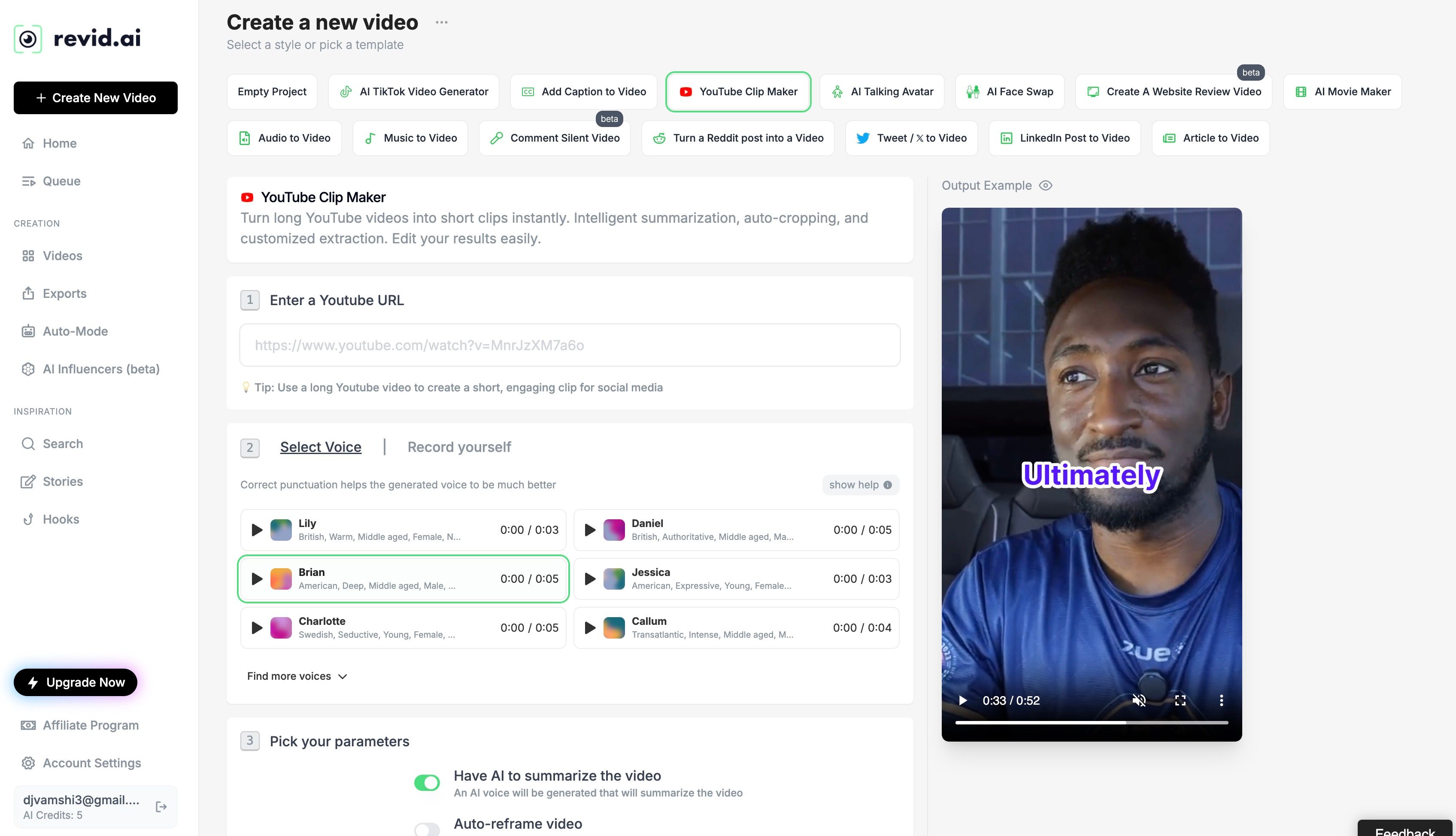Open the video player overflow menu

(1221, 700)
